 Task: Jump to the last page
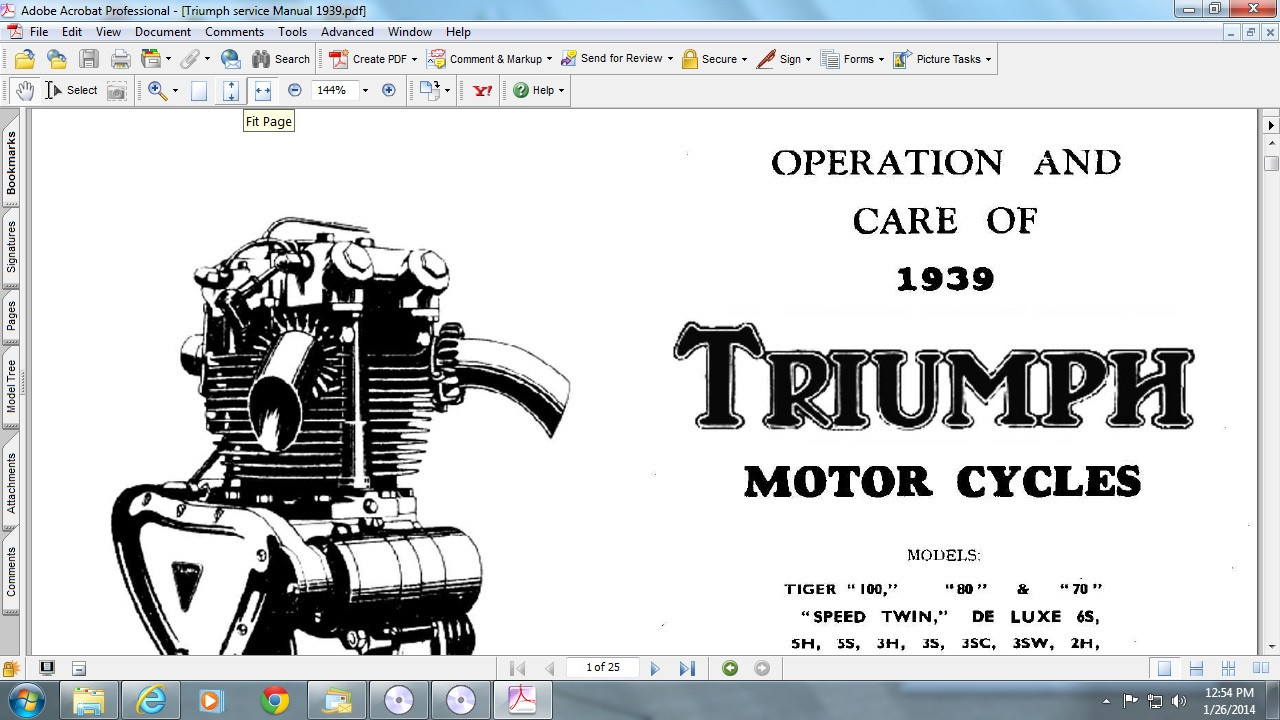tap(687, 668)
